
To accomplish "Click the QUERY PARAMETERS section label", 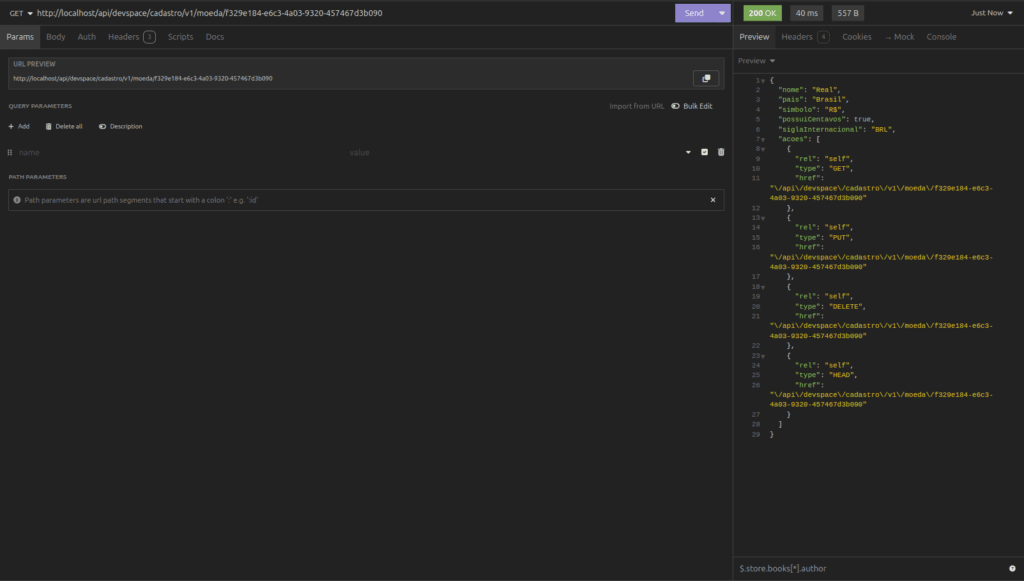I will (40, 106).
